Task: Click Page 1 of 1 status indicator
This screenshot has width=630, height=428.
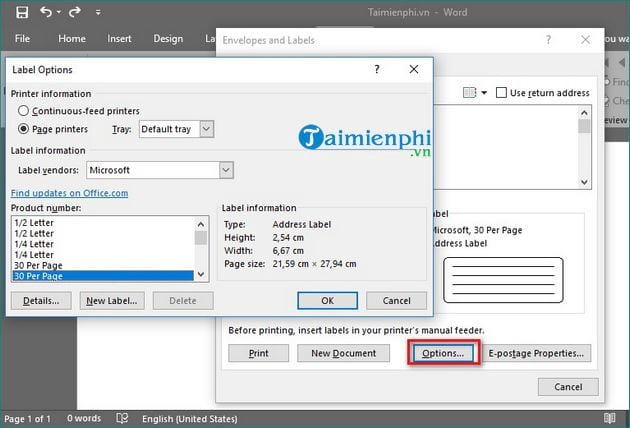Action: click(x=27, y=419)
